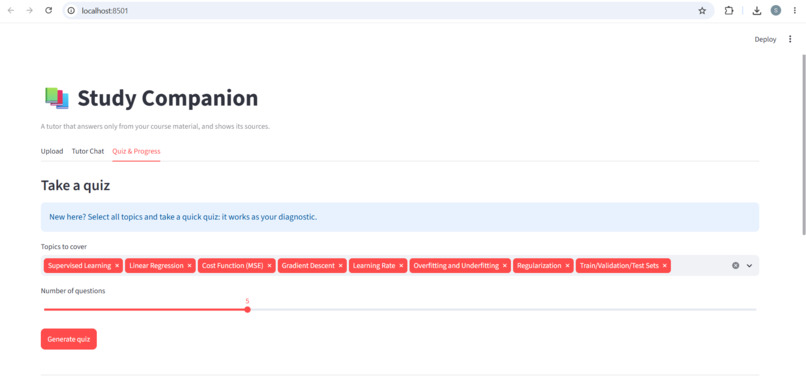Screen dimensions: 806x387
Task: Select the Quiz & Progress tab
Action: [136, 151]
